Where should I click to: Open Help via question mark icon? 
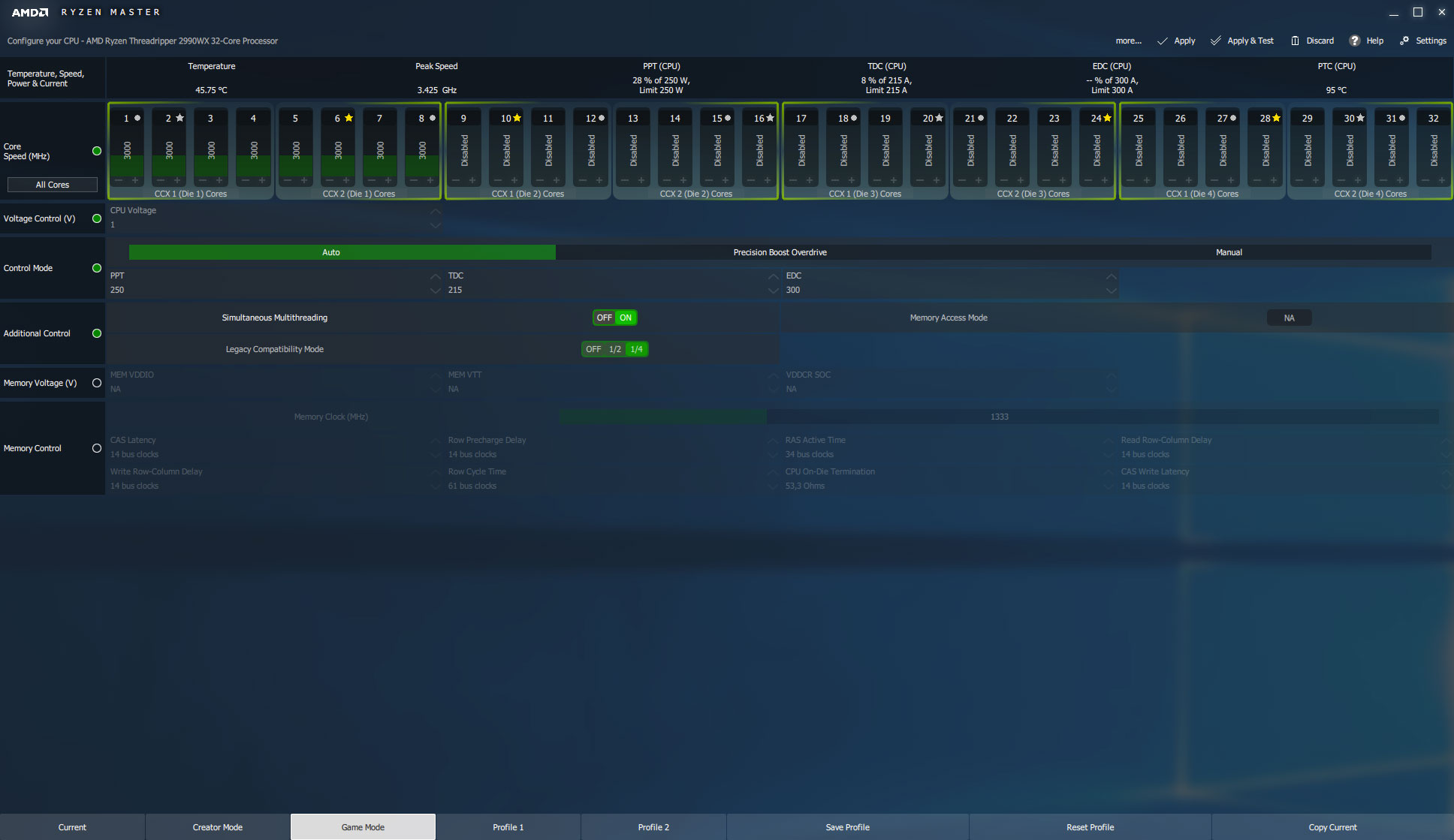point(1355,41)
